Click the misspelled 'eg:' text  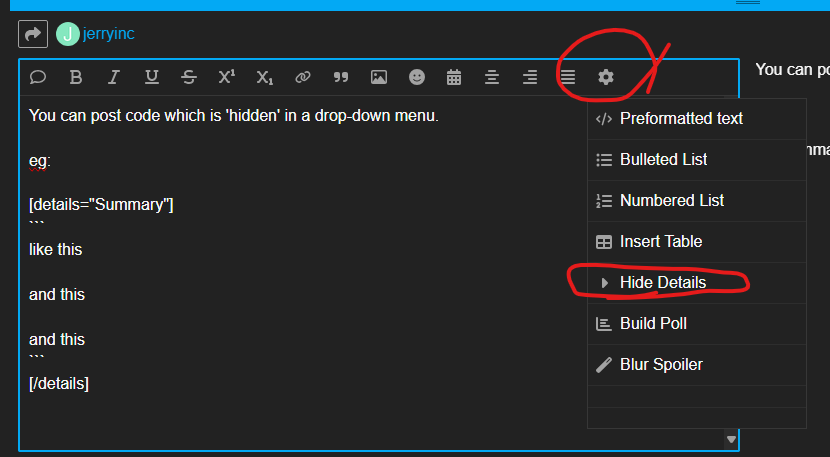point(40,161)
